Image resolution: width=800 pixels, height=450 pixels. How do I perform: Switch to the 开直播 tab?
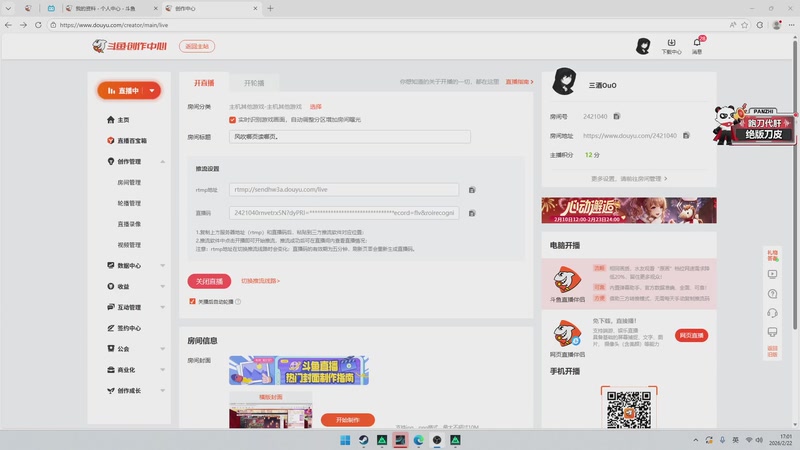click(204, 83)
